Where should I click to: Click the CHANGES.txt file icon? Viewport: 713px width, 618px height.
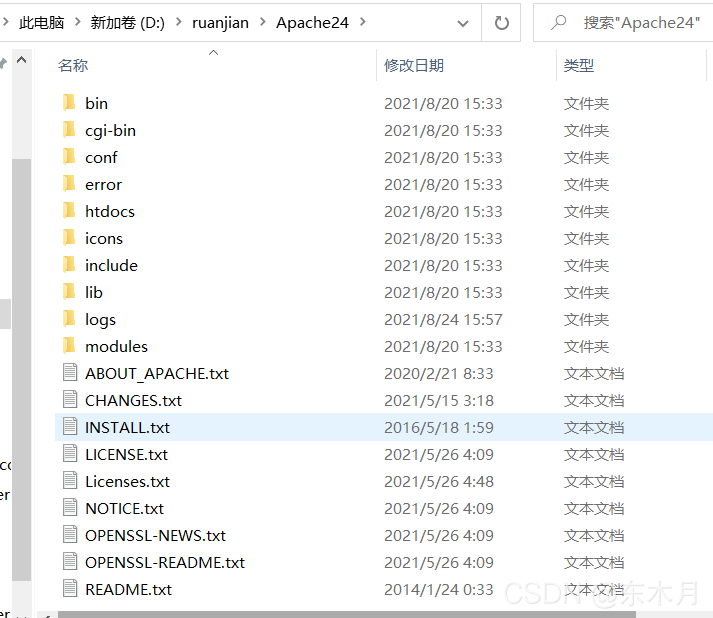(x=70, y=400)
